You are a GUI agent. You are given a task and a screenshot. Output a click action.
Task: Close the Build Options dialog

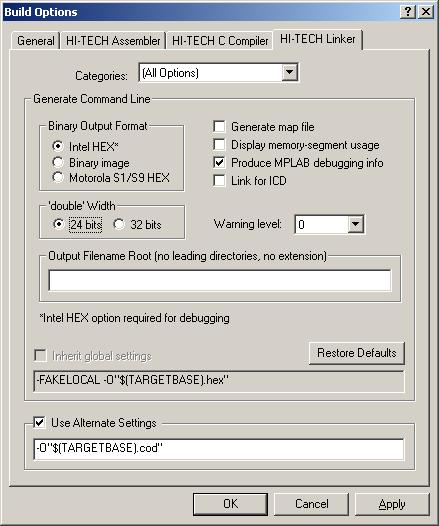426,12
